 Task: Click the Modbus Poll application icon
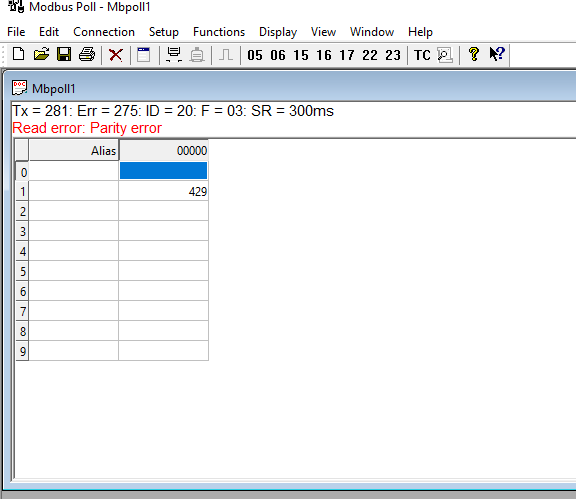(x=16, y=6)
